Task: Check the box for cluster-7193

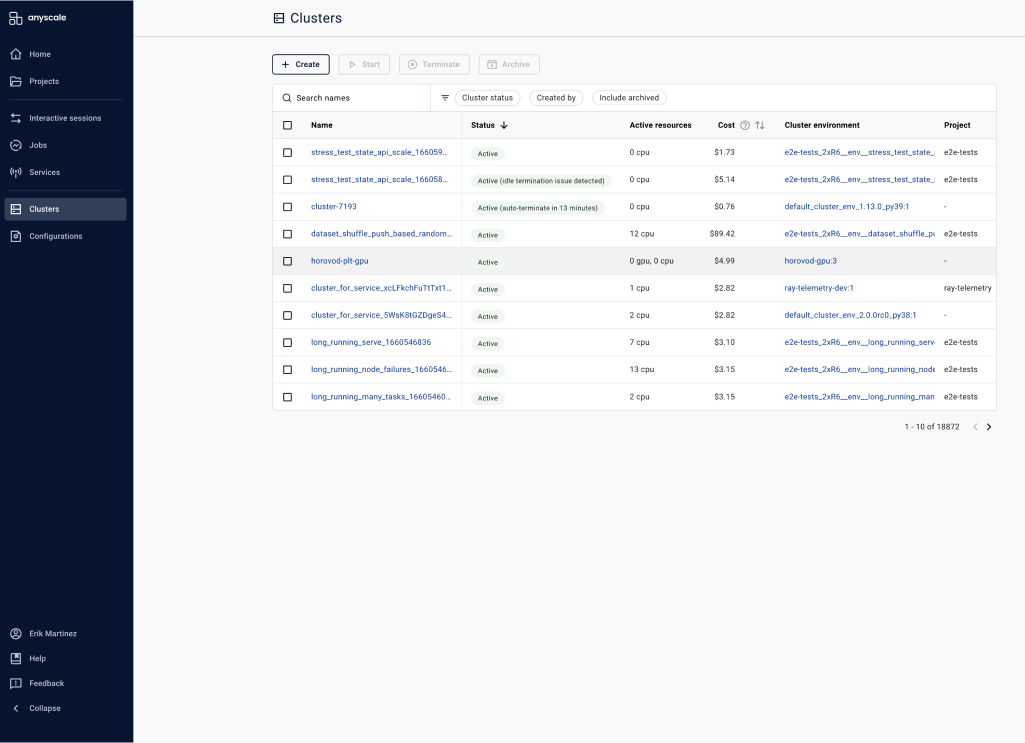Action: pyautogui.click(x=288, y=207)
